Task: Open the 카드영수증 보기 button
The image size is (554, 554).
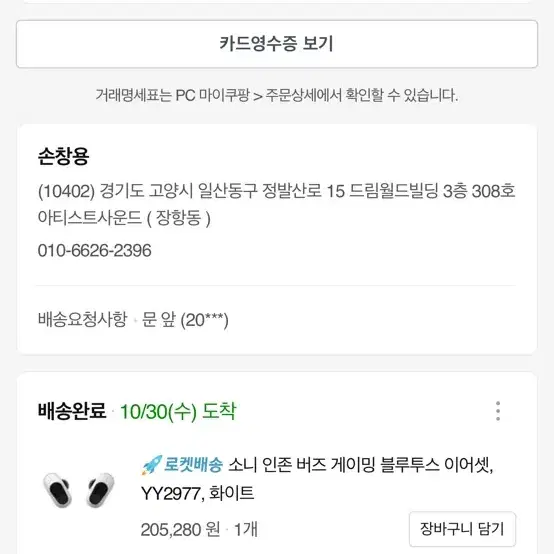Action: click(277, 44)
